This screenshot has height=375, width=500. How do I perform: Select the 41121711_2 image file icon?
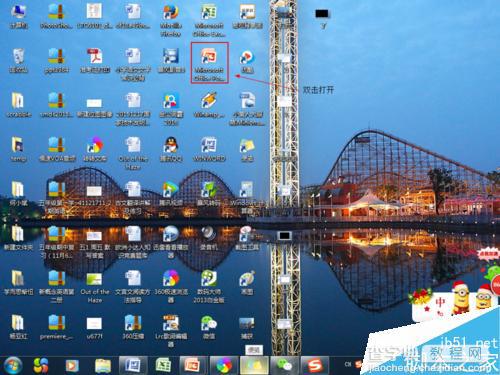(x=95, y=197)
